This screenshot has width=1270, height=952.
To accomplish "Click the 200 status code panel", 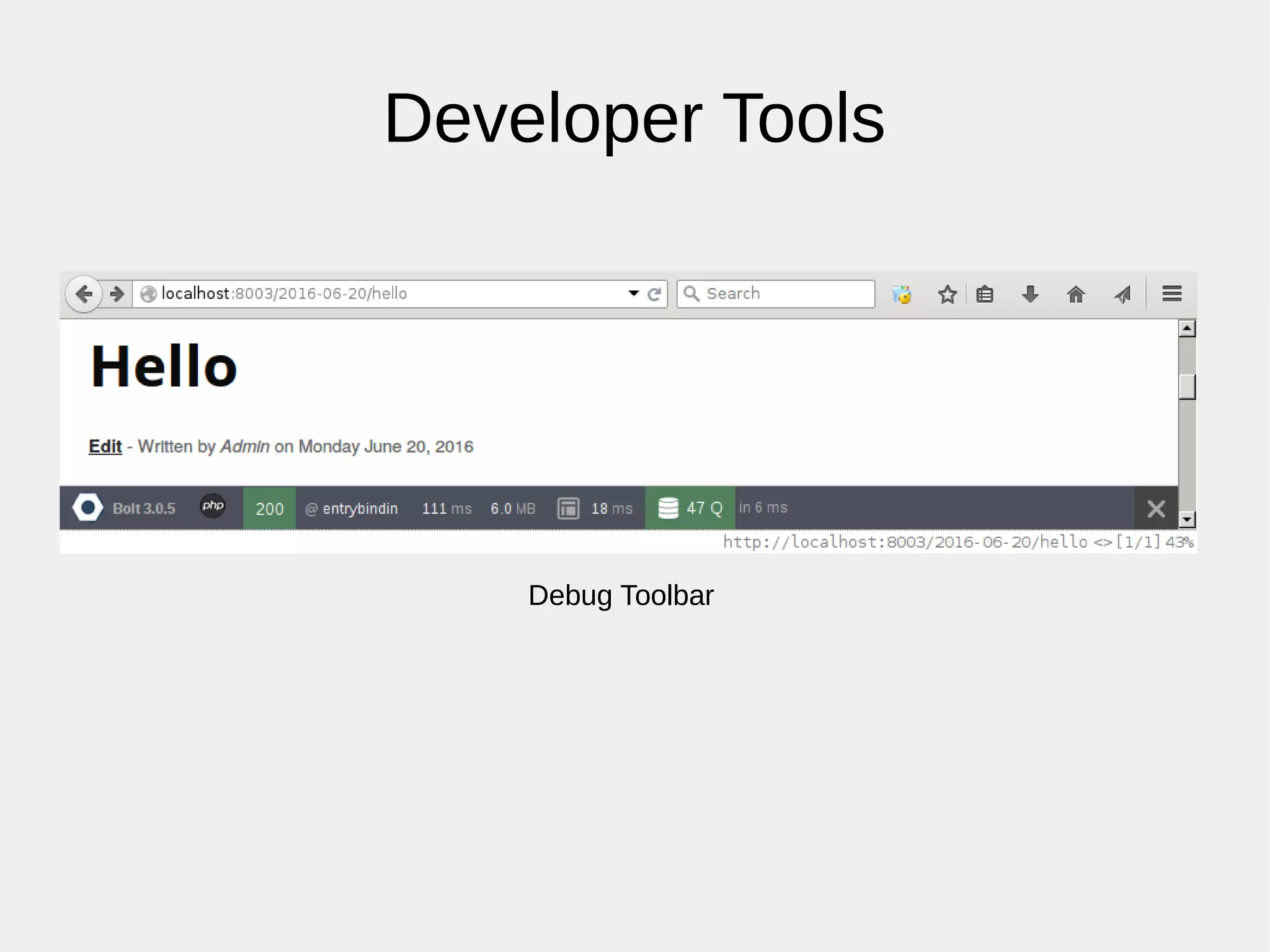I will 270,509.
